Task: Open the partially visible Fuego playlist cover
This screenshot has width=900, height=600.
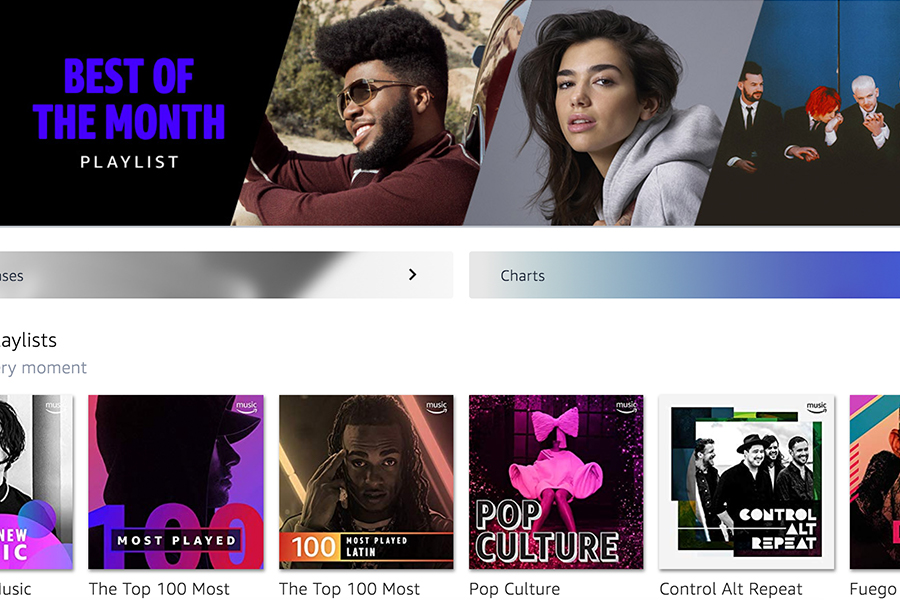Action: pos(875,482)
